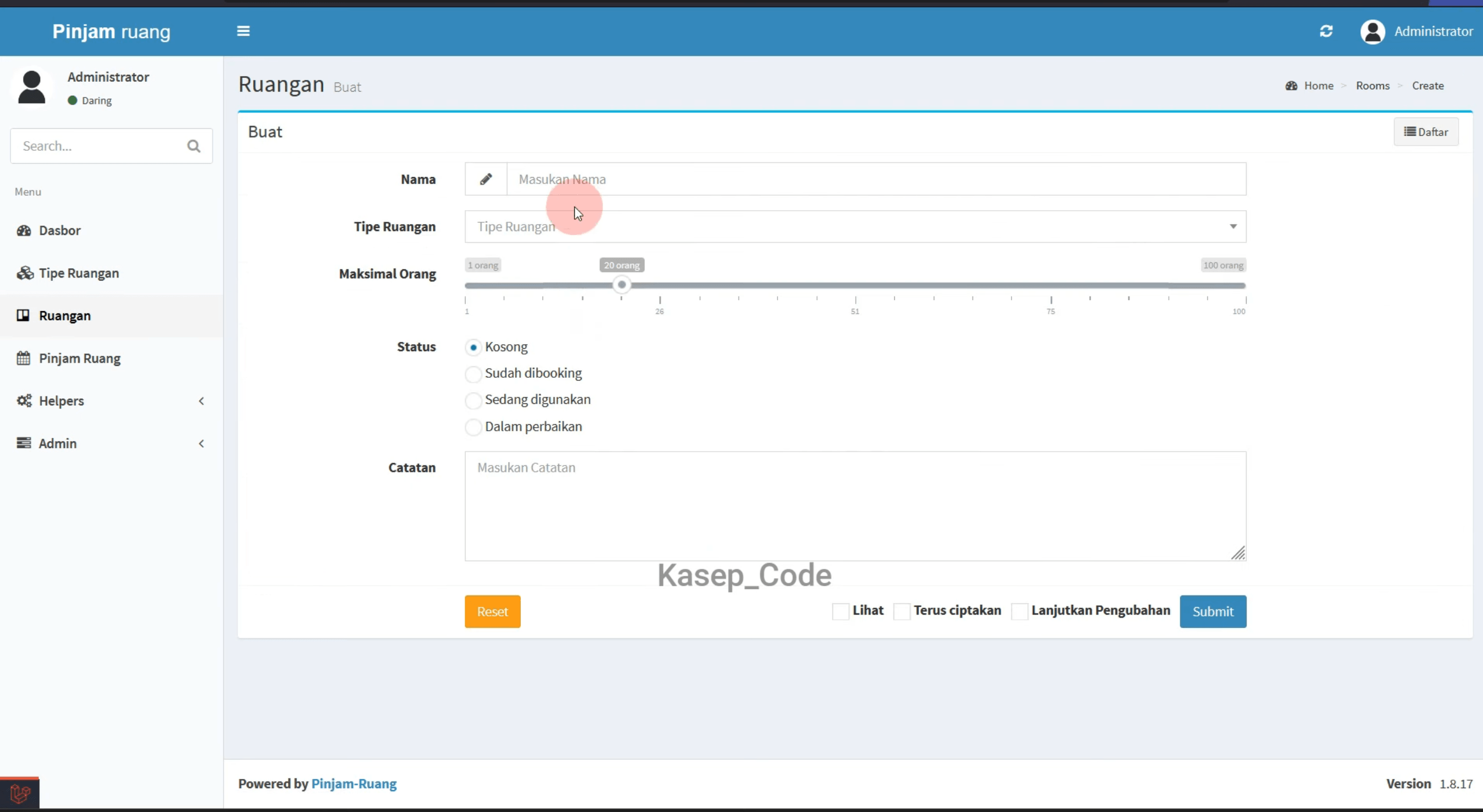Open the Administrator user avatar in the top bar
1483x812 pixels.
pyautogui.click(x=1372, y=31)
